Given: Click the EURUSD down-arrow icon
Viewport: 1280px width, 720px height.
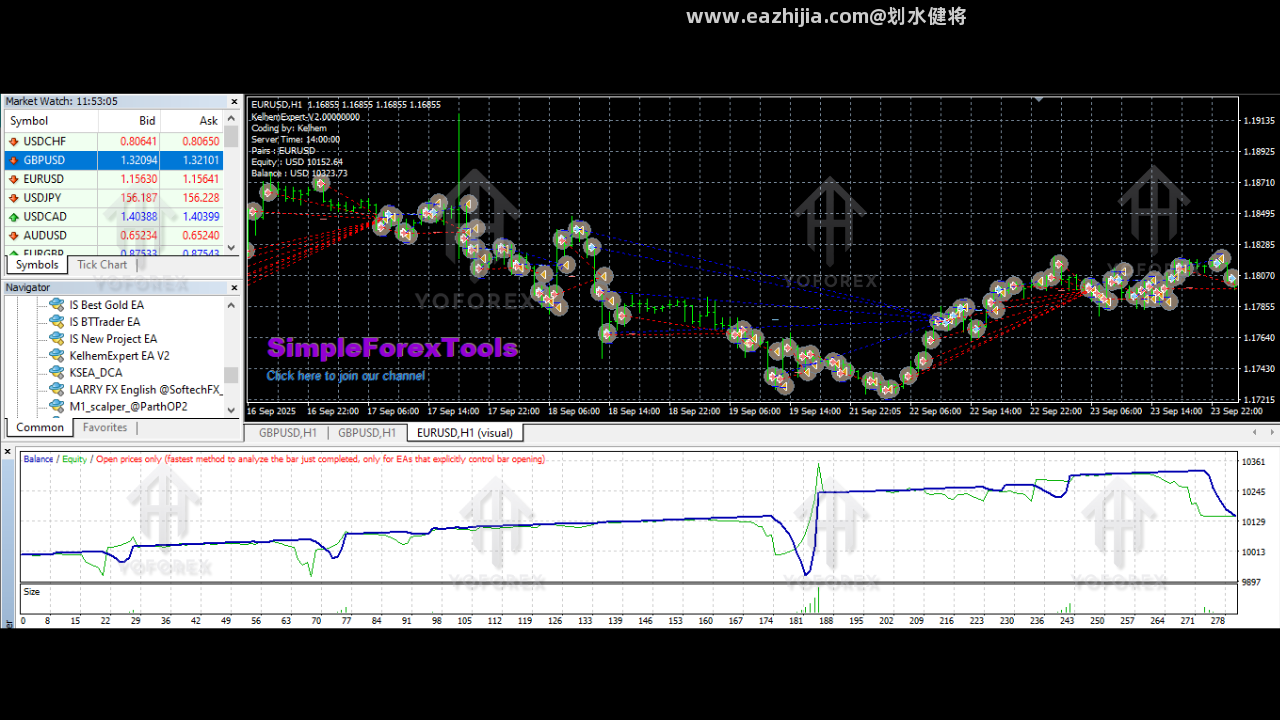Looking at the screenshot, I should (14, 179).
